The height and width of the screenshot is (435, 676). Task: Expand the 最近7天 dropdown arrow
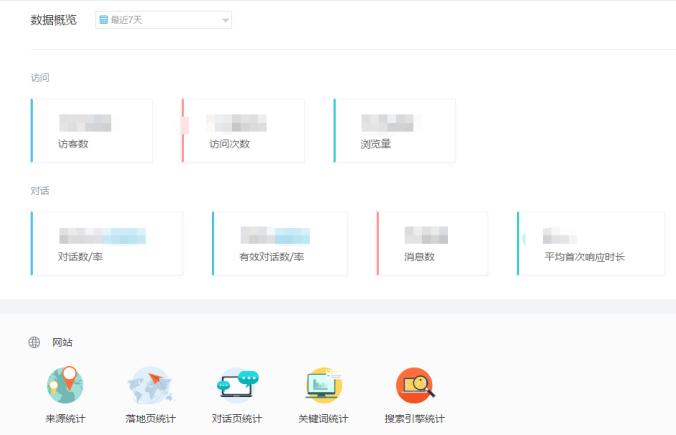tap(224, 20)
